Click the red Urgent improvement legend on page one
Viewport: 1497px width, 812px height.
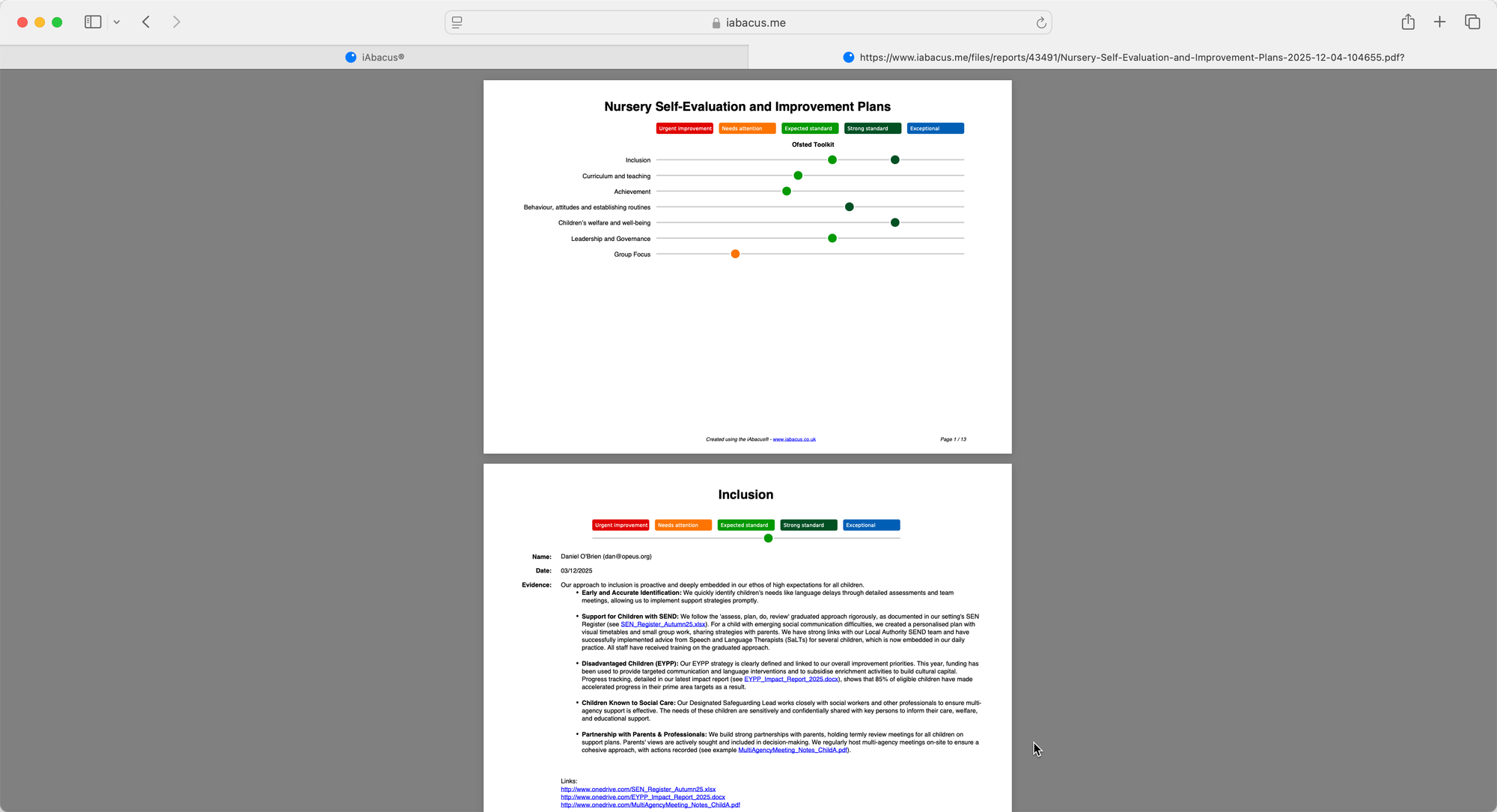coord(685,129)
